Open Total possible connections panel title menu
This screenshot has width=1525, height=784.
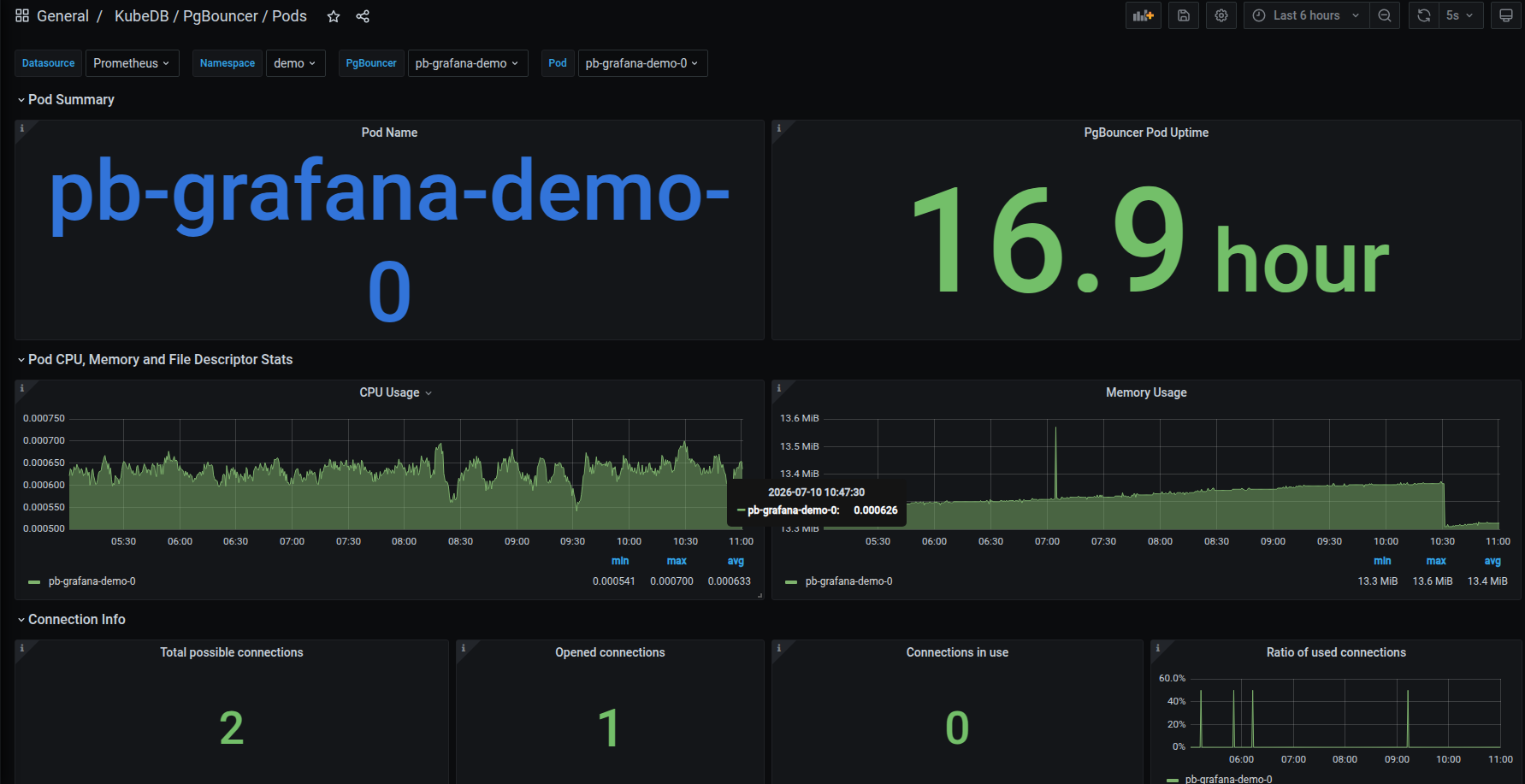(x=232, y=652)
